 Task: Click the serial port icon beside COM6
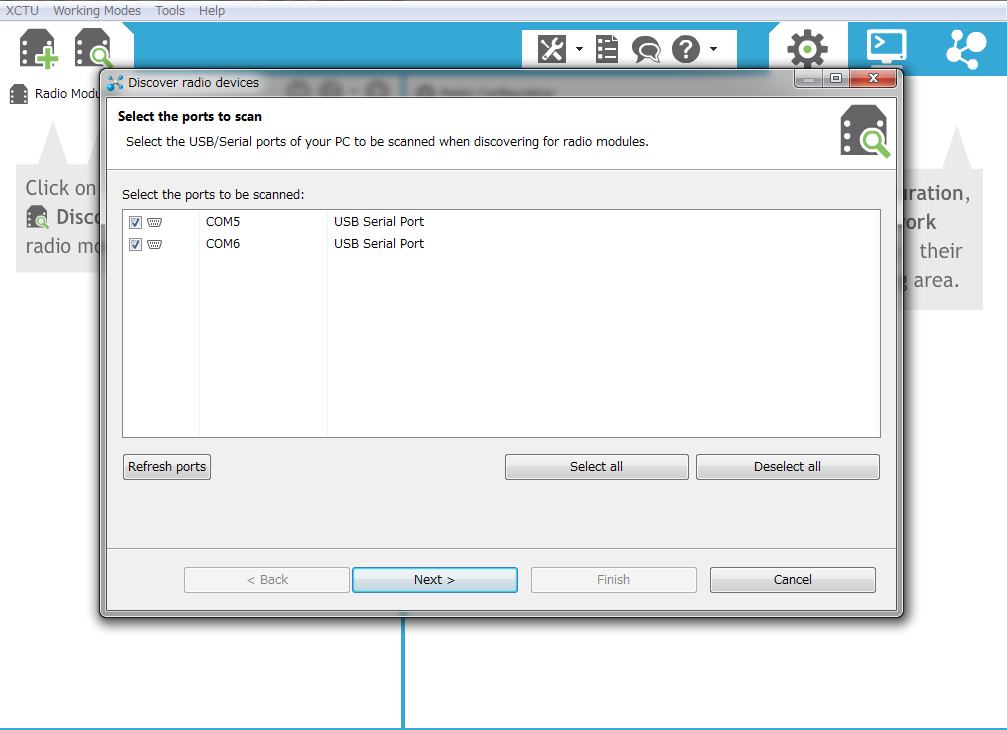point(154,244)
